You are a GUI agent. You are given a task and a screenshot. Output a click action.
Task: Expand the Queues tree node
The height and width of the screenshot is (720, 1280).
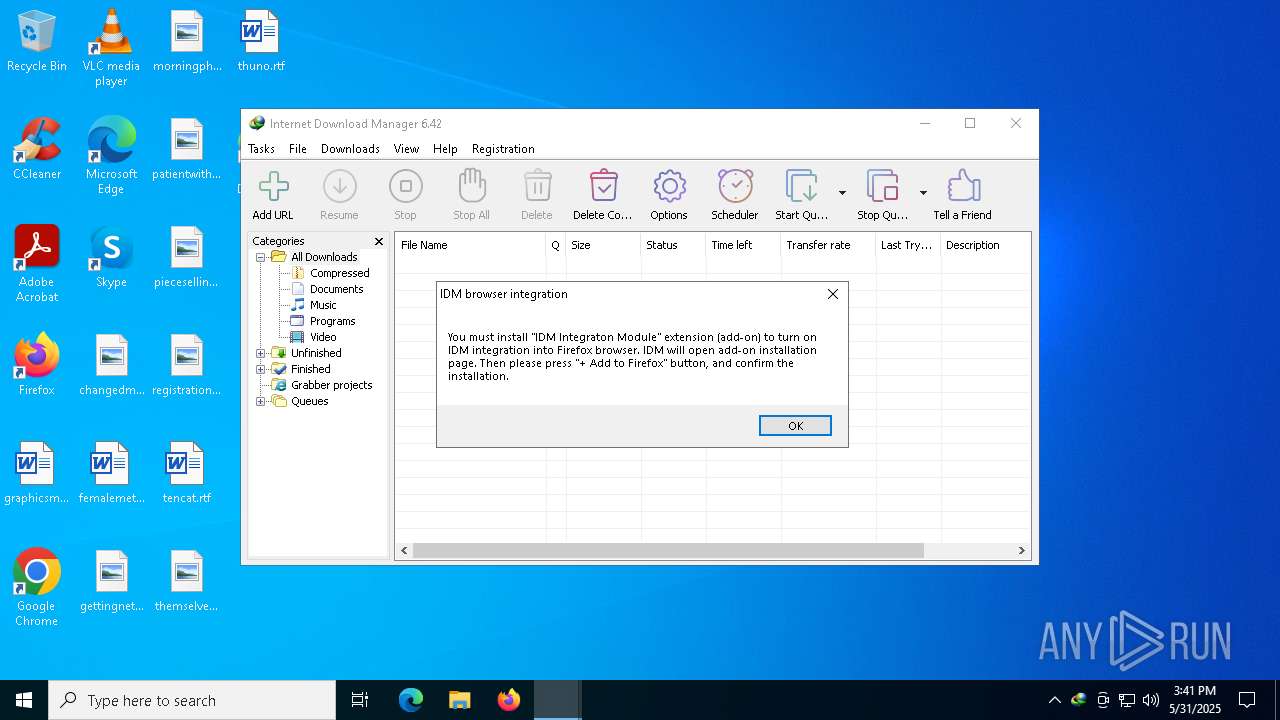click(x=260, y=401)
